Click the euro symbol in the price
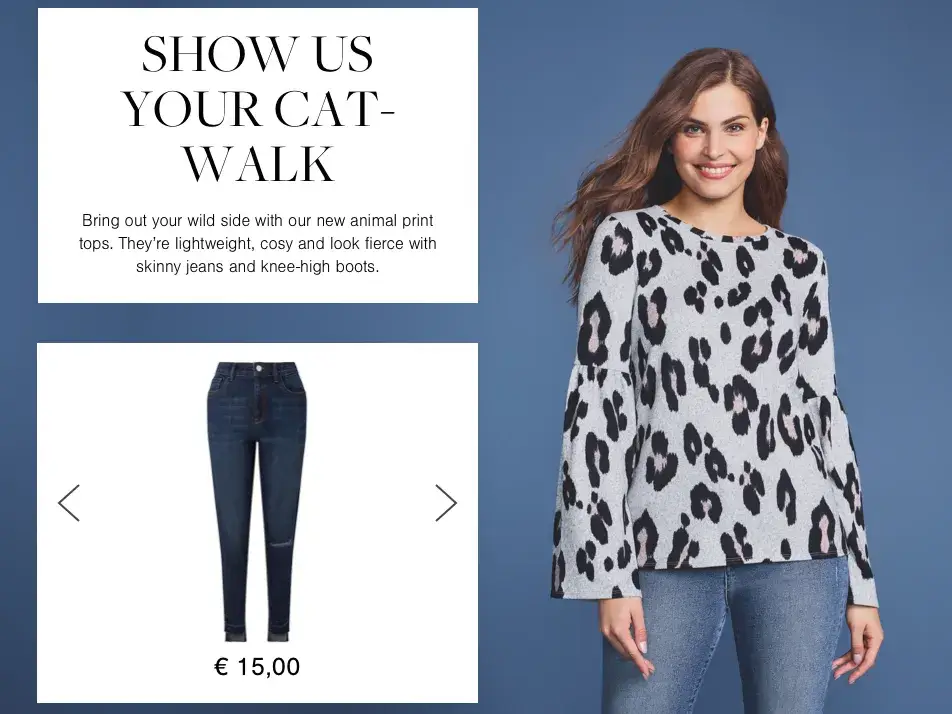The image size is (952, 714). click(x=222, y=667)
